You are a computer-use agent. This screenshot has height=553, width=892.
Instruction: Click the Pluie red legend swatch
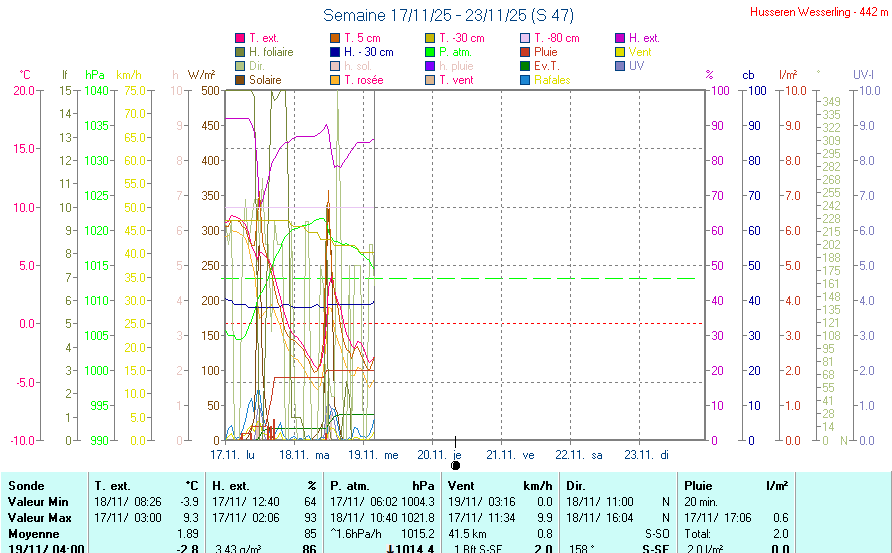(525, 52)
